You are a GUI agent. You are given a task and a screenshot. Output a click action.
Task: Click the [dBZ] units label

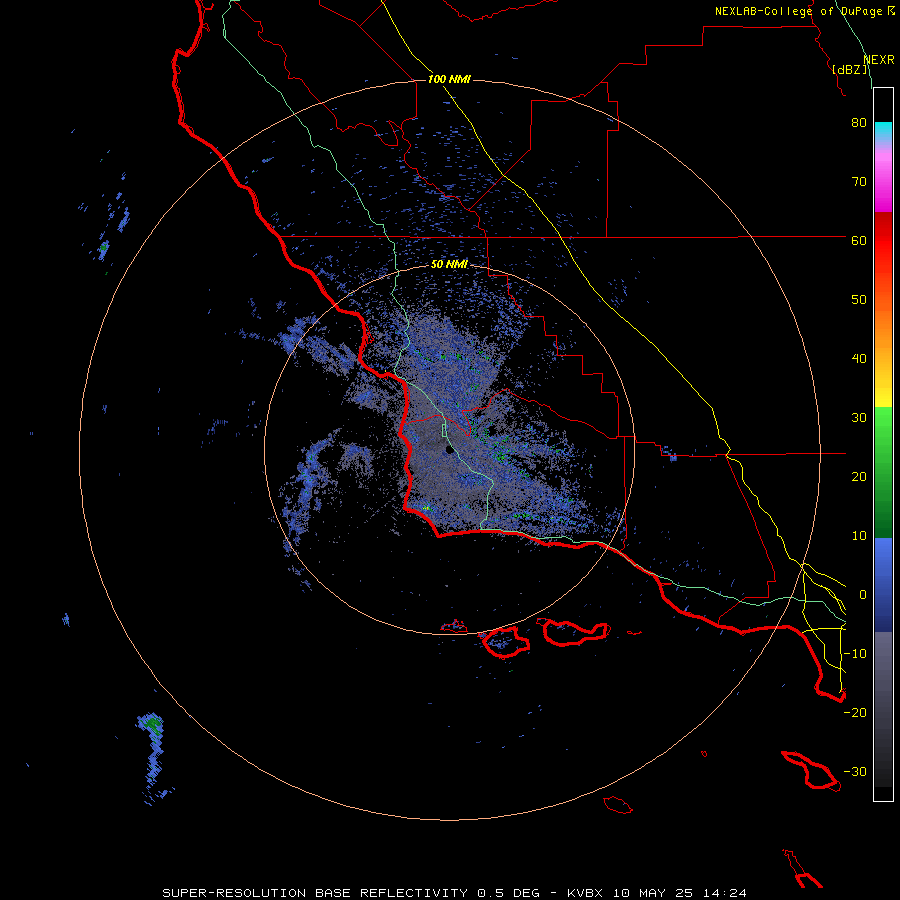pos(850,69)
